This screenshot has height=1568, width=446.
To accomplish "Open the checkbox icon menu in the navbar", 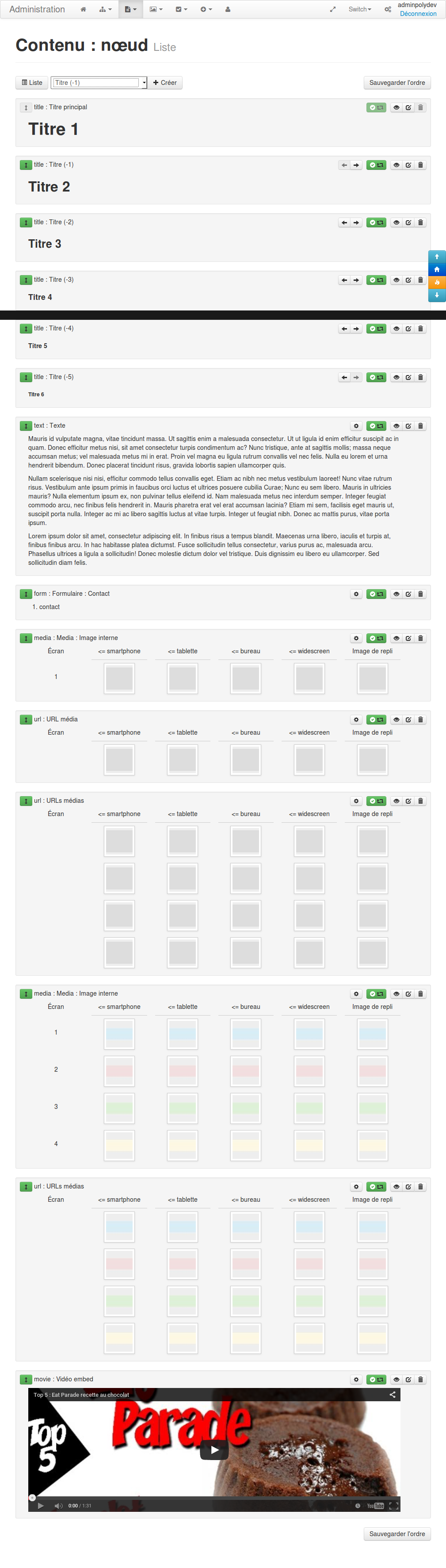I will [181, 10].
